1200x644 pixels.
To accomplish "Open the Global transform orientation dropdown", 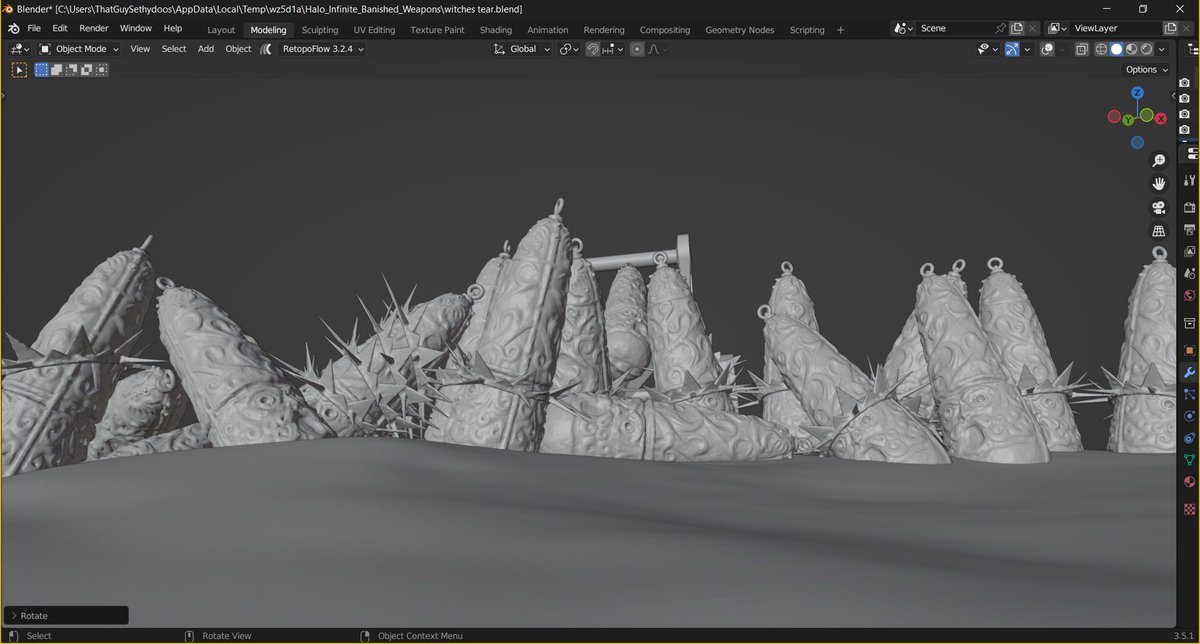I will coord(522,49).
